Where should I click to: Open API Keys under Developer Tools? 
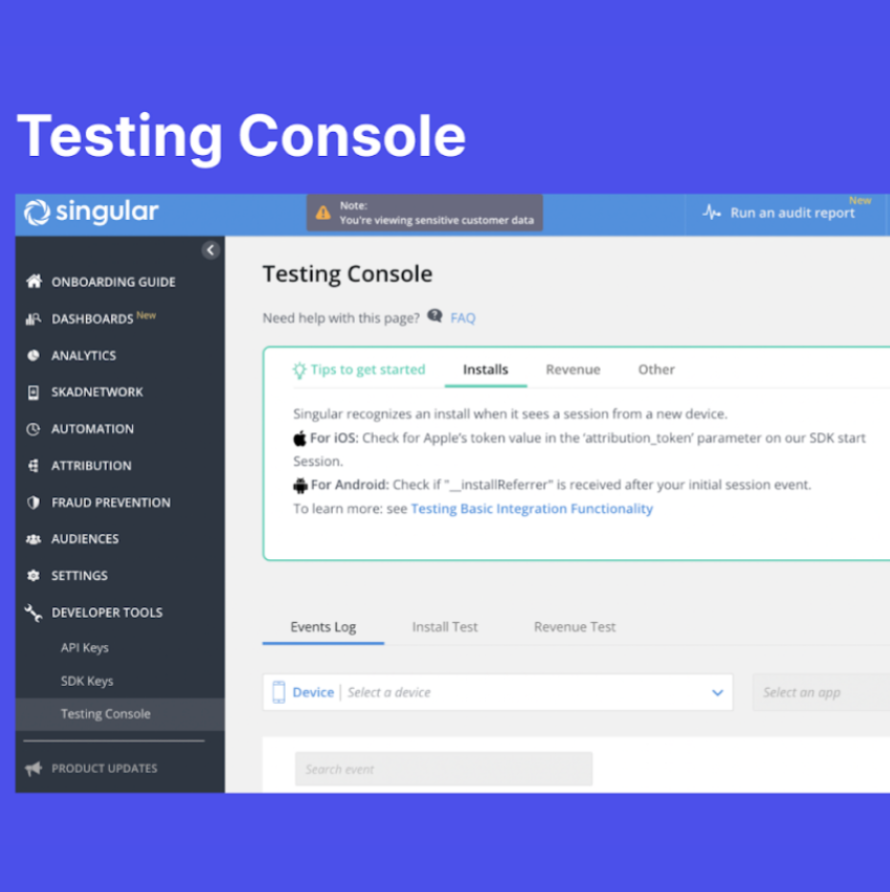85,647
